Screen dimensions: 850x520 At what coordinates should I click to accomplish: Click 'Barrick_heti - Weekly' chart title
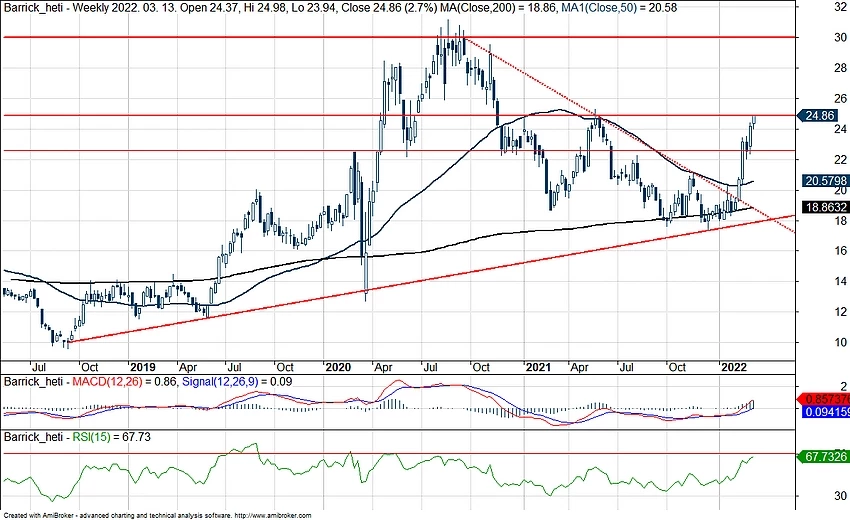coord(56,8)
